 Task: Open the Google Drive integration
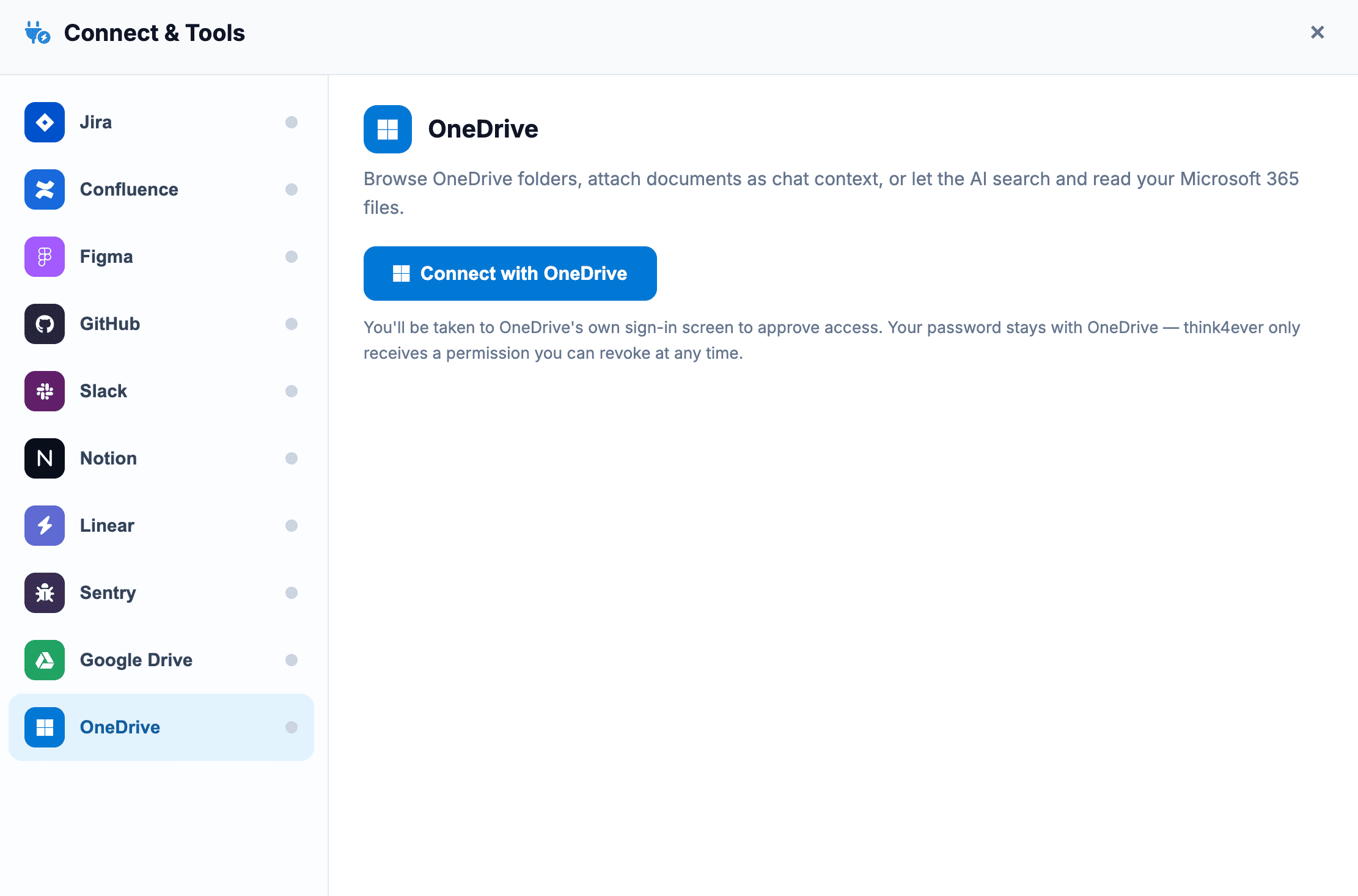tap(161, 660)
